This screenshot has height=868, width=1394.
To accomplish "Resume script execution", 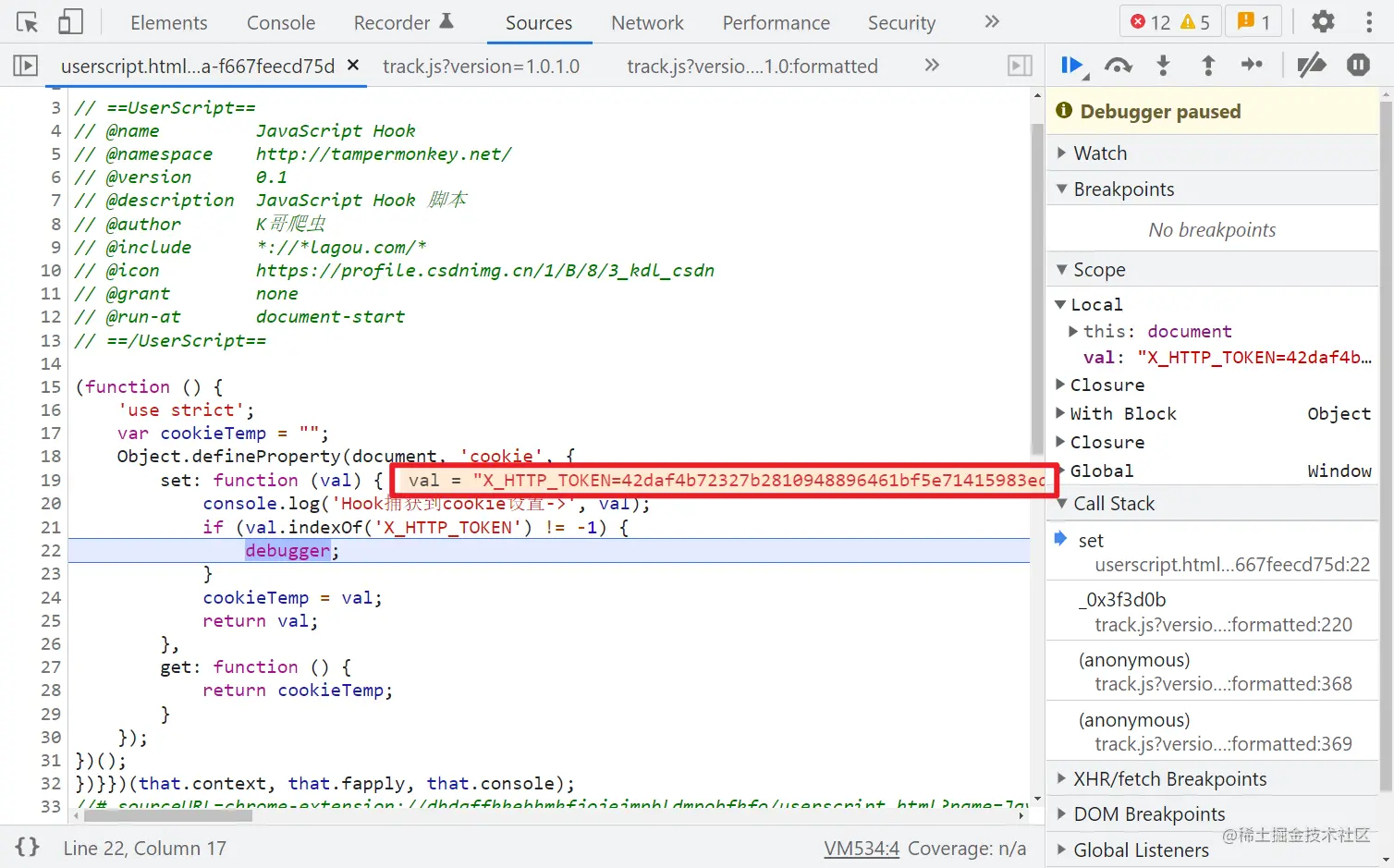I will pyautogui.click(x=1072, y=65).
